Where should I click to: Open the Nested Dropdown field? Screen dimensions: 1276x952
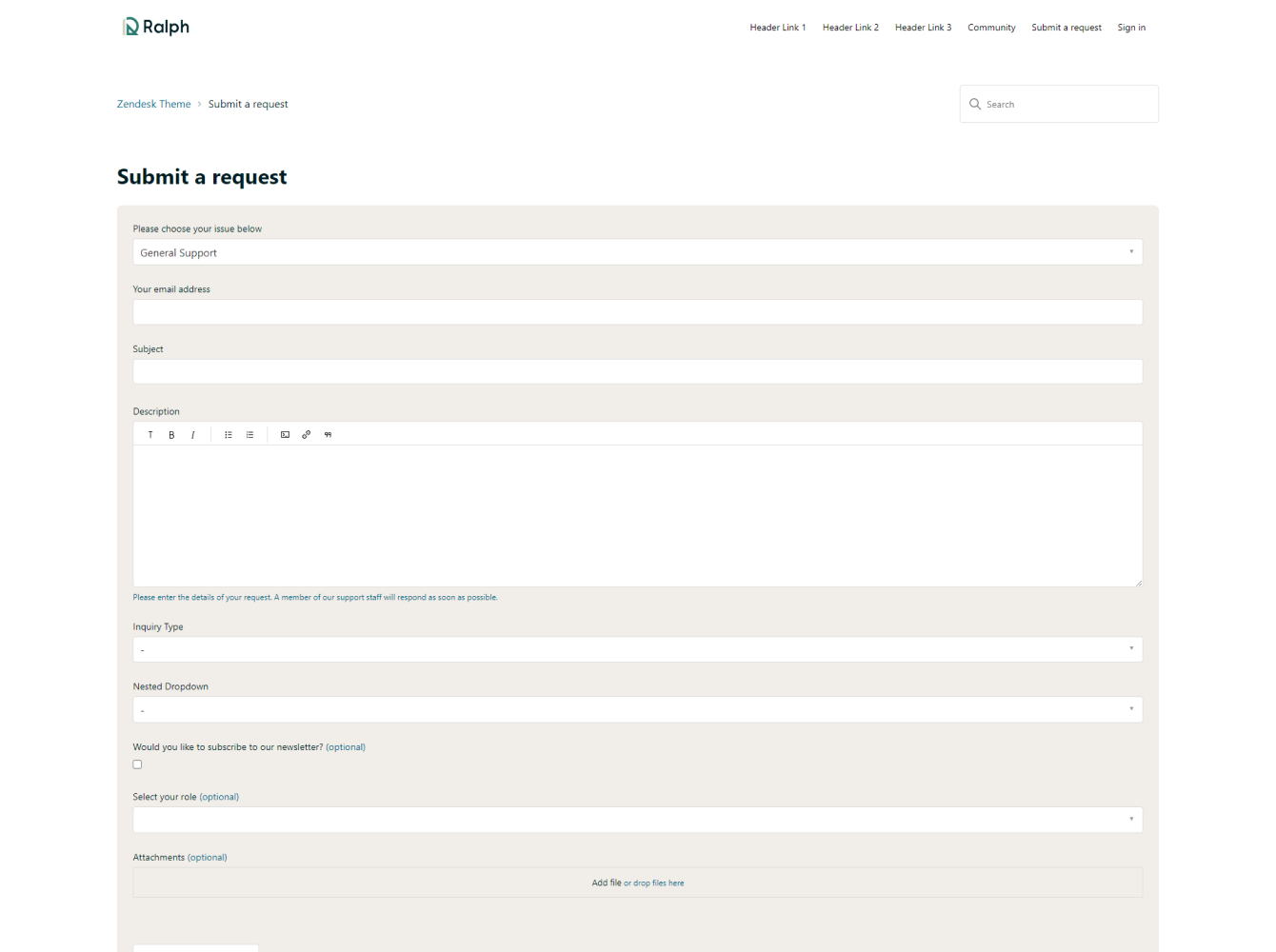coord(637,709)
